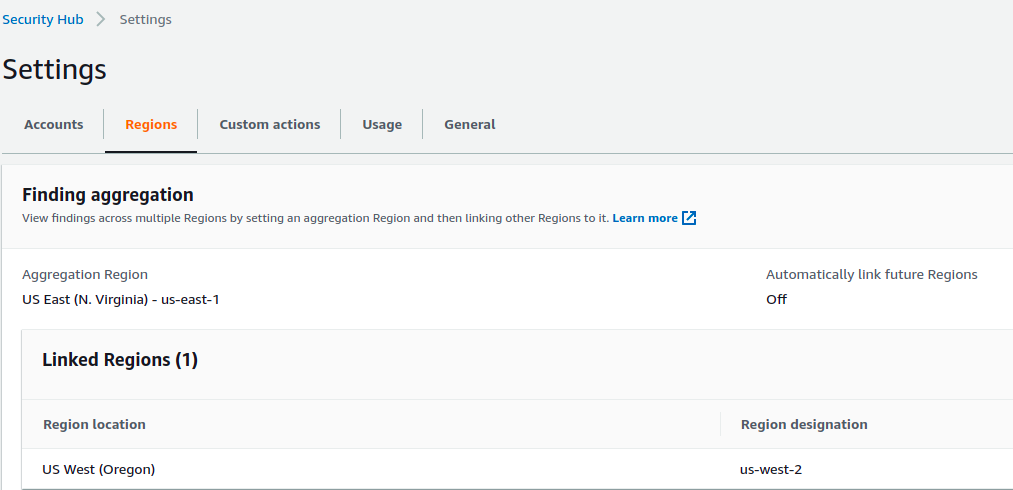Open the Custom actions tab

(270, 125)
